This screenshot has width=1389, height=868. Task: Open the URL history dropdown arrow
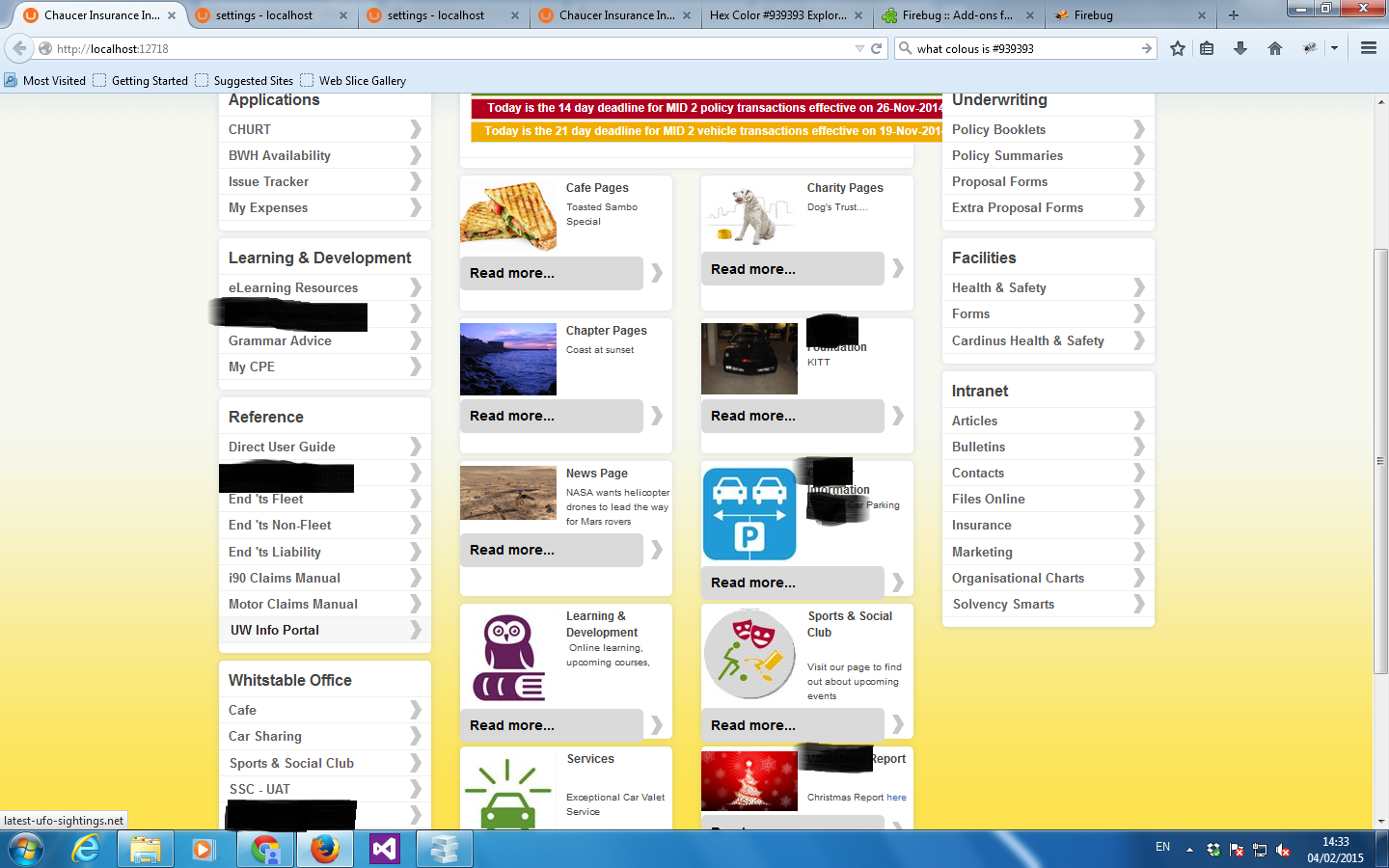pos(859,48)
